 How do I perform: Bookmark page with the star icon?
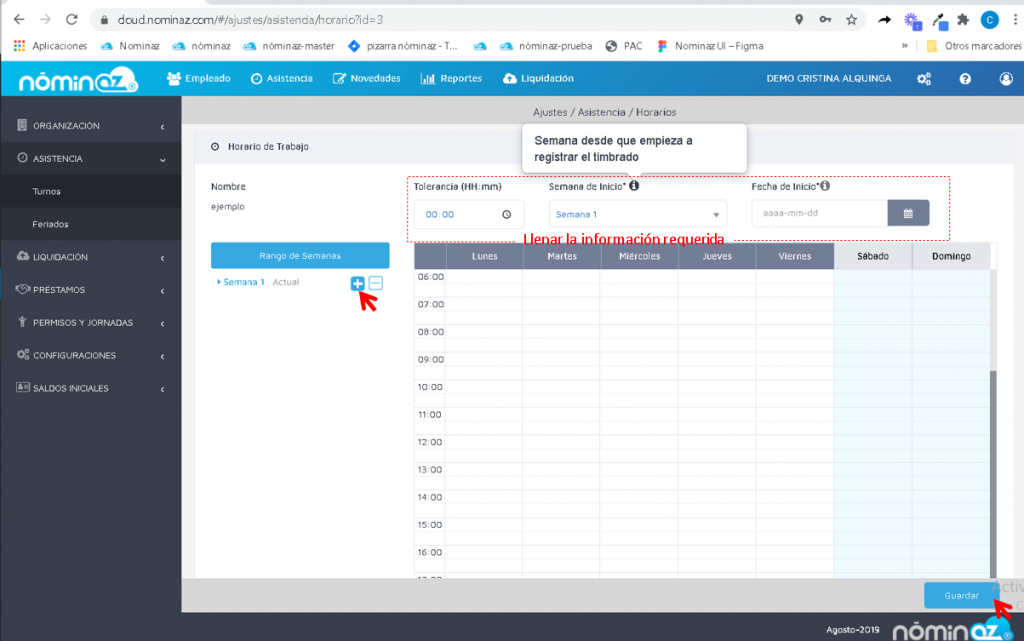click(851, 20)
